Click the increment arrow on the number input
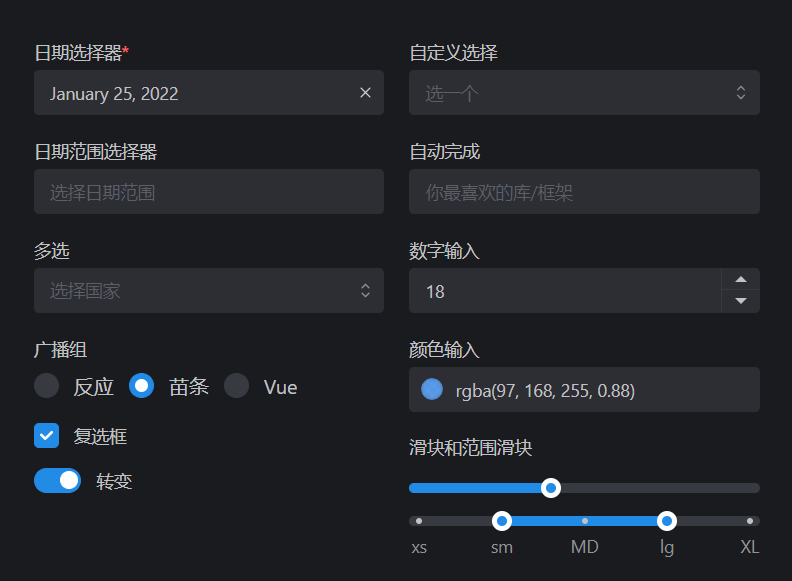The height and width of the screenshot is (581, 792). coord(740,279)
